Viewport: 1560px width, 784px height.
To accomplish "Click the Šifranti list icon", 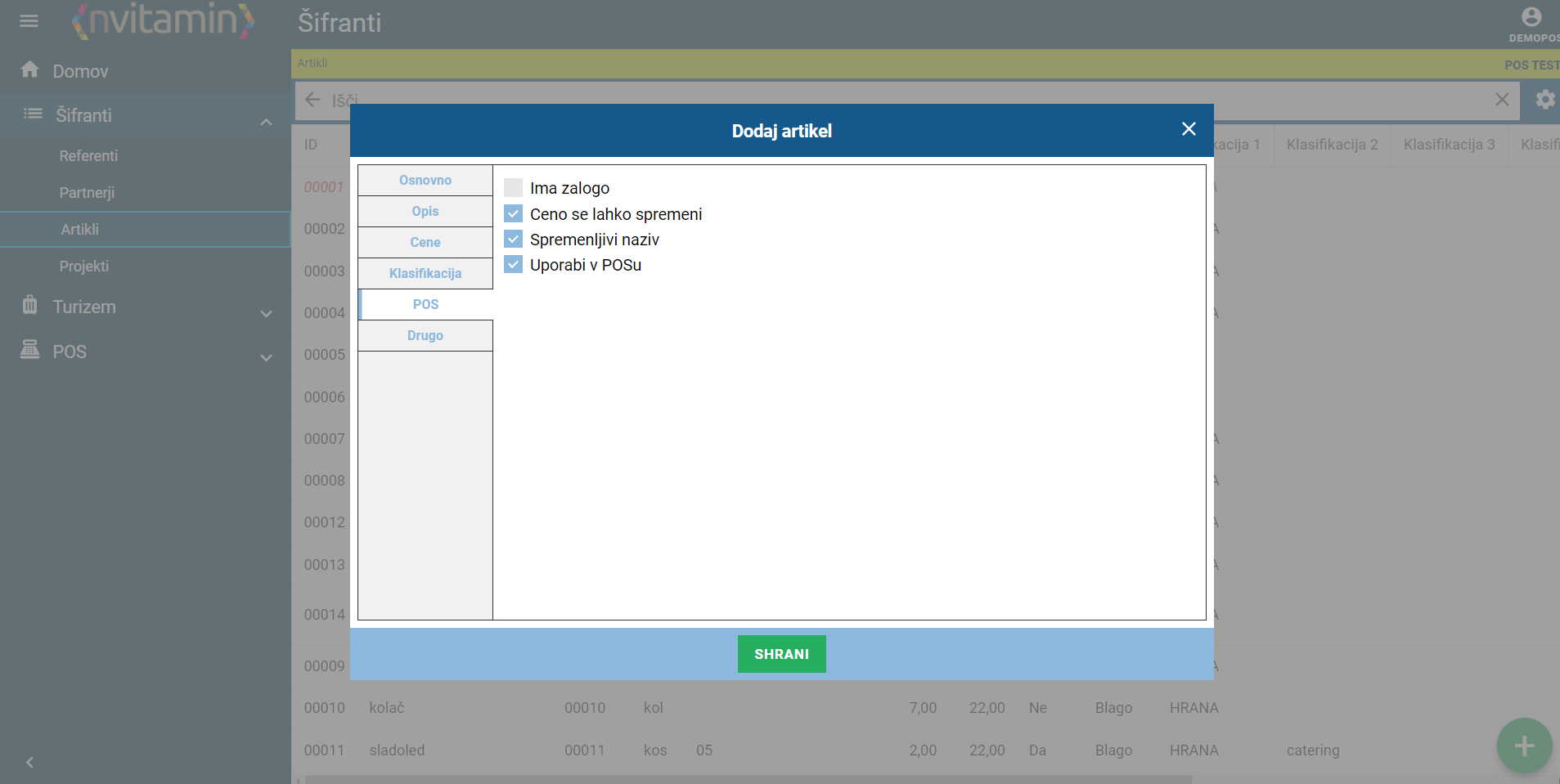I will pyautogui.click(x=33, y=114).
